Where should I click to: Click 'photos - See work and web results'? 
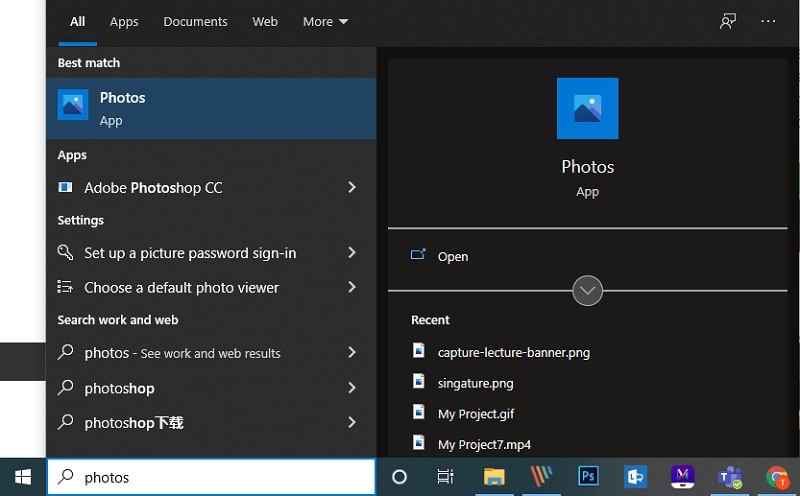211,352
